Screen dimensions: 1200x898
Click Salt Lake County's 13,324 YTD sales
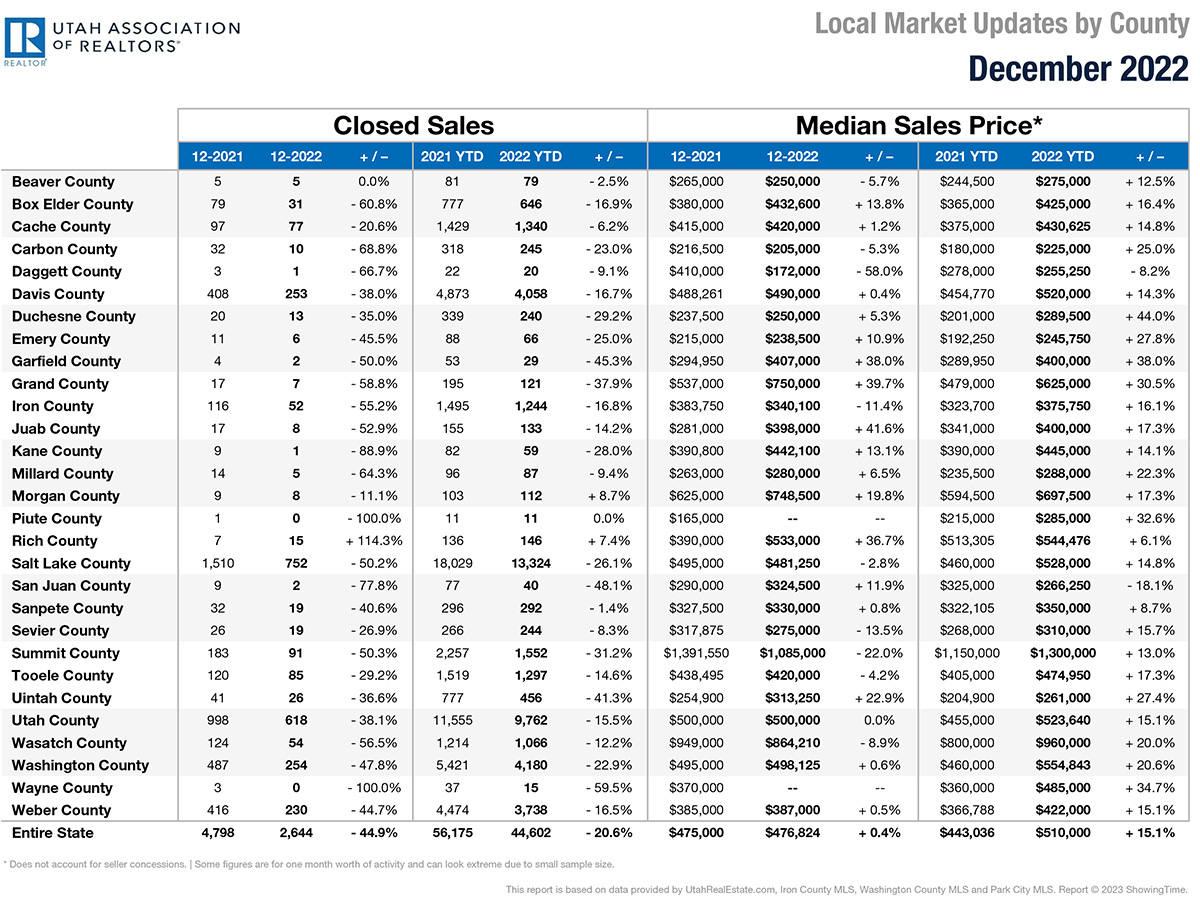[x=531, y=563]
